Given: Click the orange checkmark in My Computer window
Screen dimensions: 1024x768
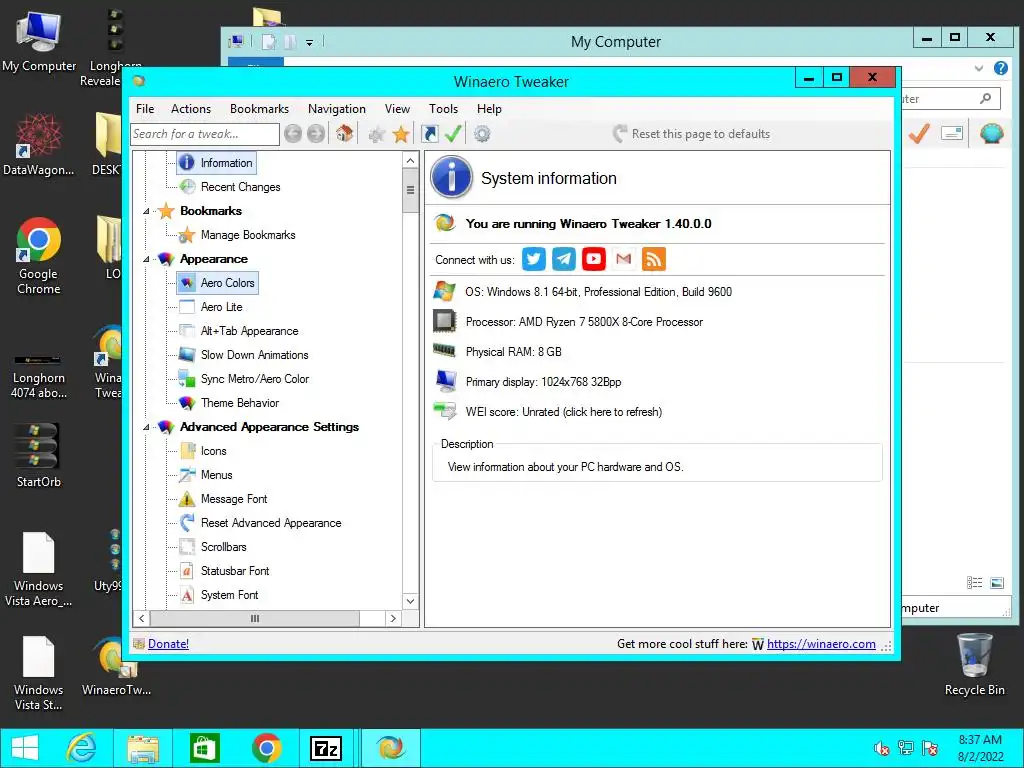Looking at the screenshot, I should pos(919,134).
